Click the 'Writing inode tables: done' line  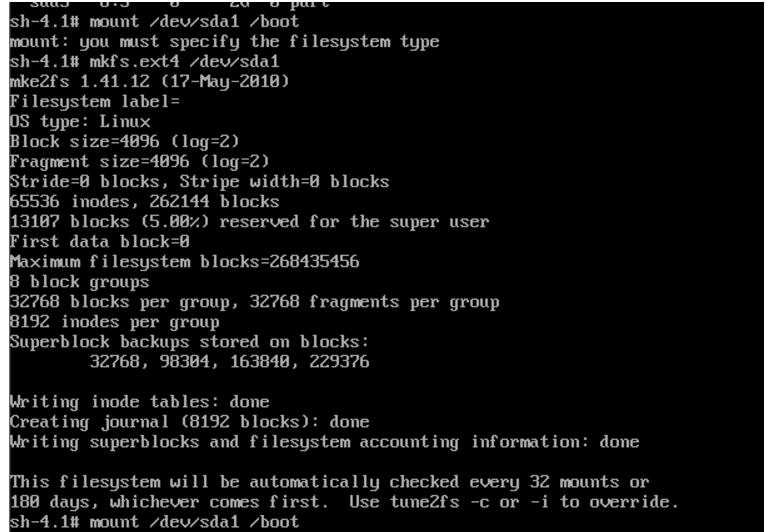click(140, 402)
